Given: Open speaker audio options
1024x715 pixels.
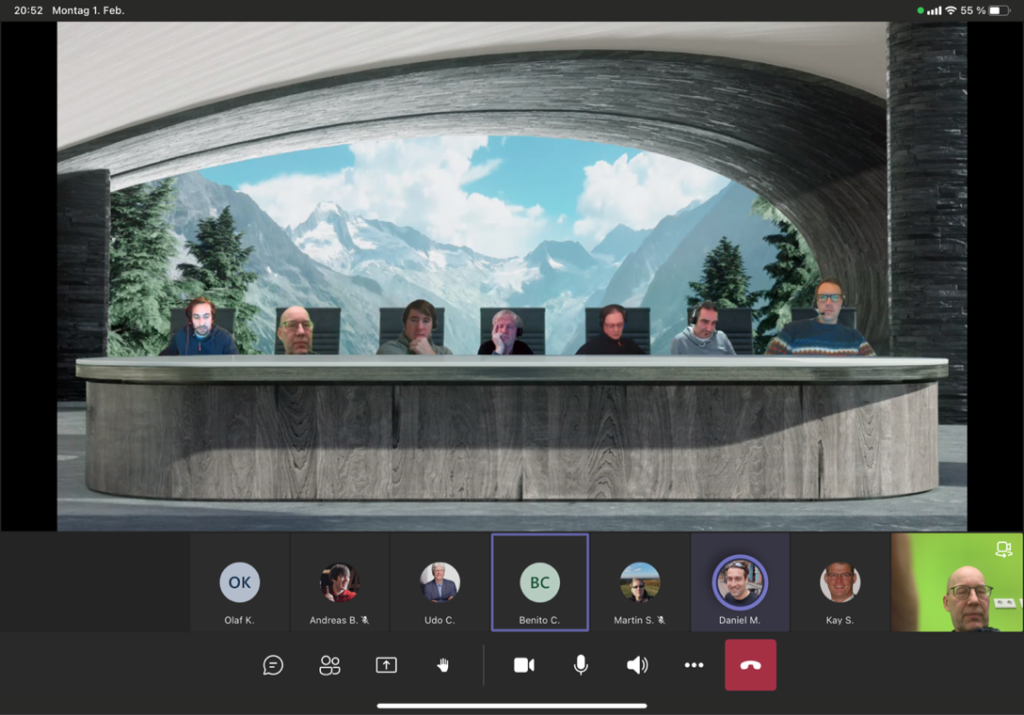Looking at the screenshot, I should (x=637, y=665).
